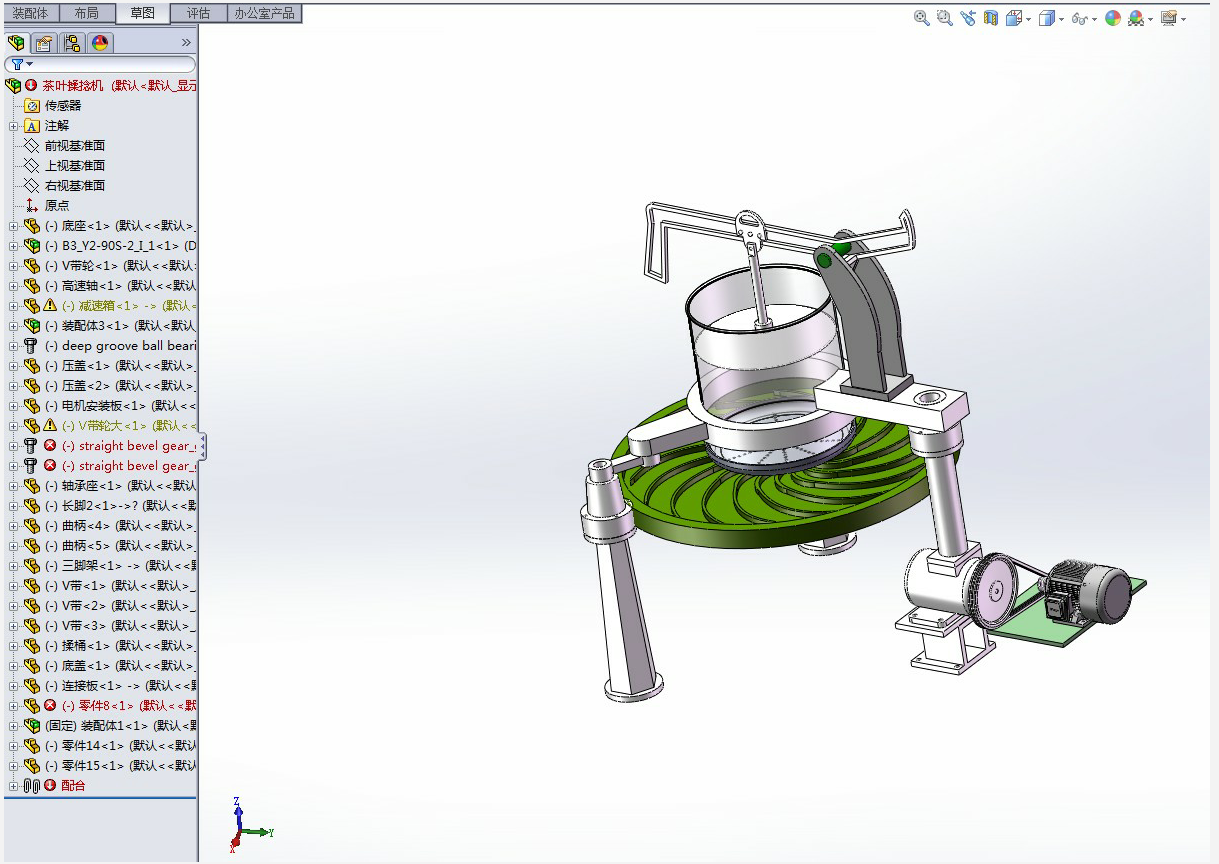
Task: Click the yellow warning icon on 减速箱<1>
Action: (x=50, y=306)
